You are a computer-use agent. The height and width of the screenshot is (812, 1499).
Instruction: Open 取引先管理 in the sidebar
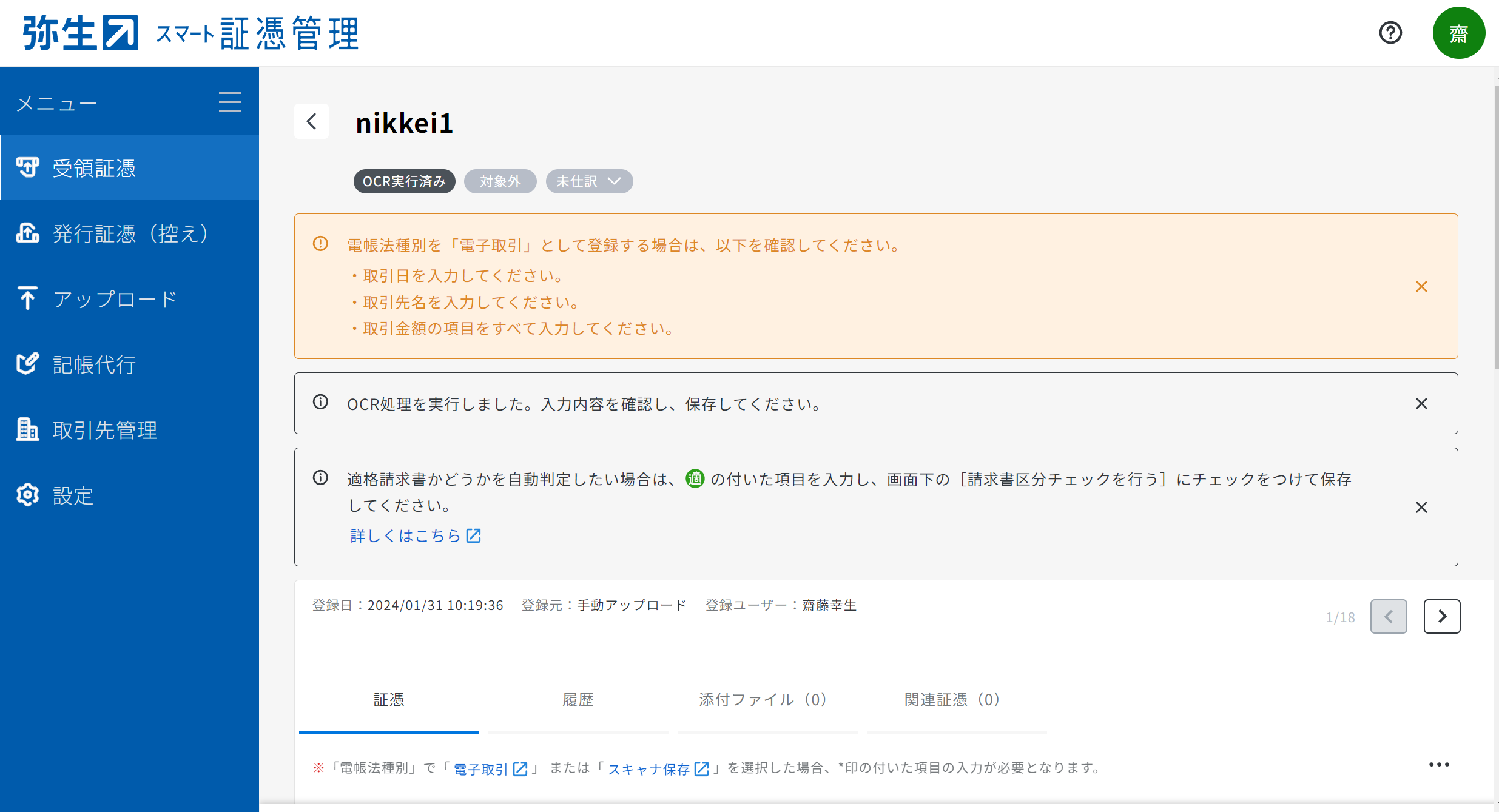(129, 430)
